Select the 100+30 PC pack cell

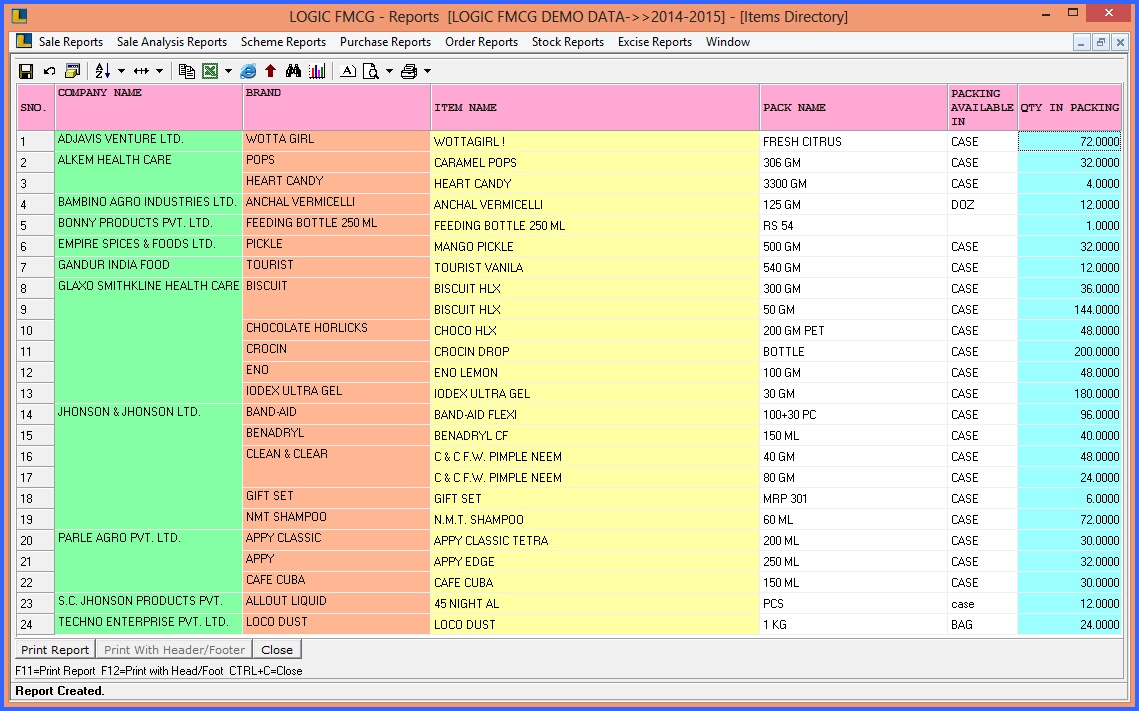pyautogui.click(x=854, y=415)
